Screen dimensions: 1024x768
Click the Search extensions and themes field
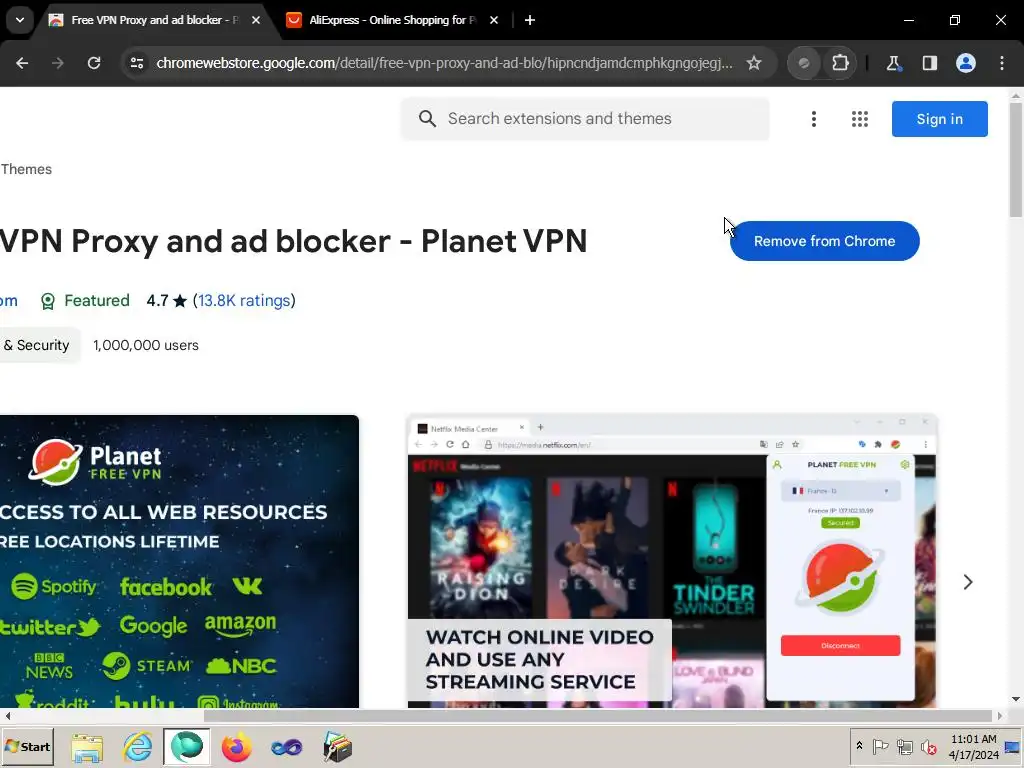pyautogui.click(x=585, y=119)
